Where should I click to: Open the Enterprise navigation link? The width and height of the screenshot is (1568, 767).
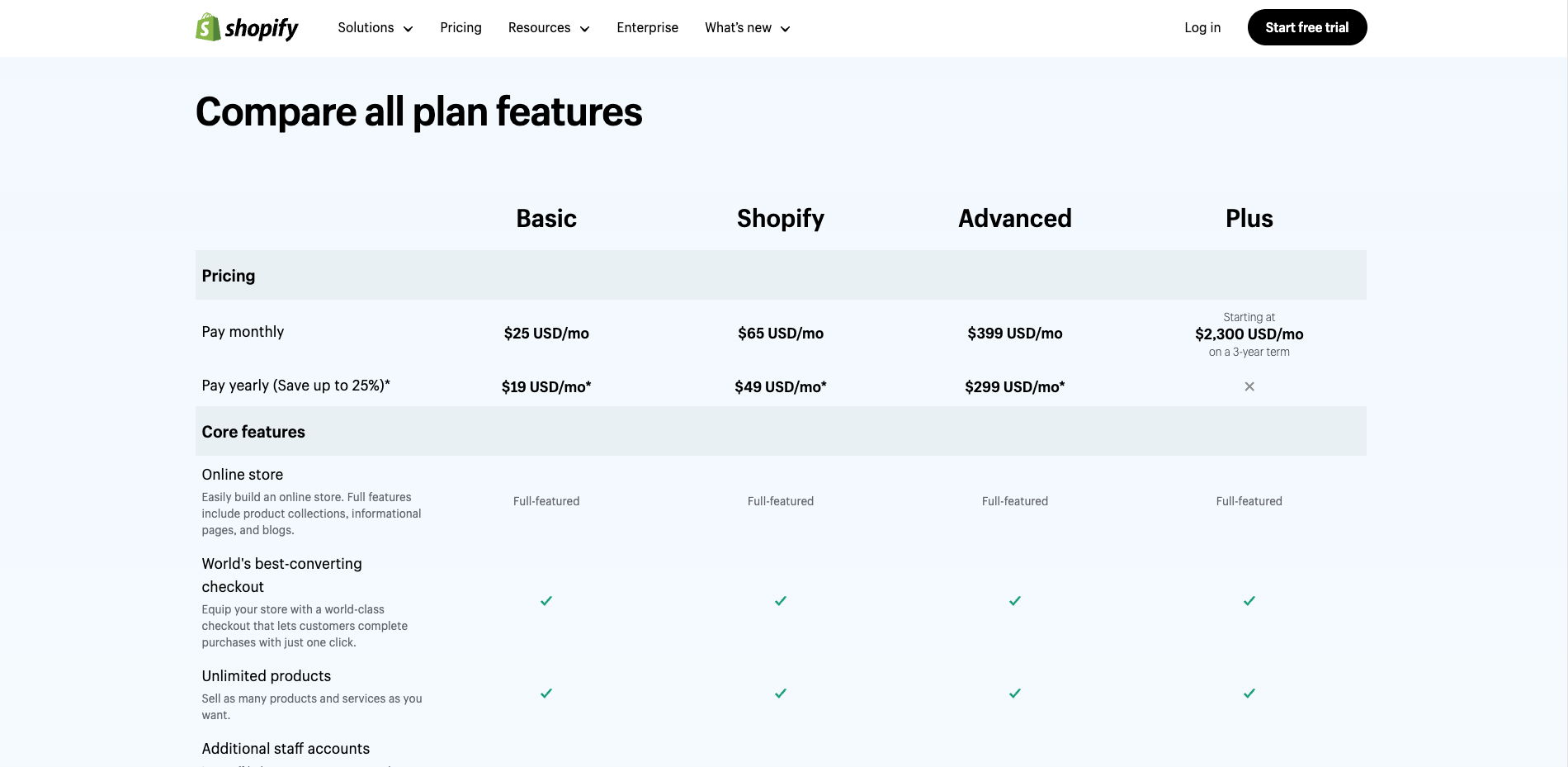648,28
